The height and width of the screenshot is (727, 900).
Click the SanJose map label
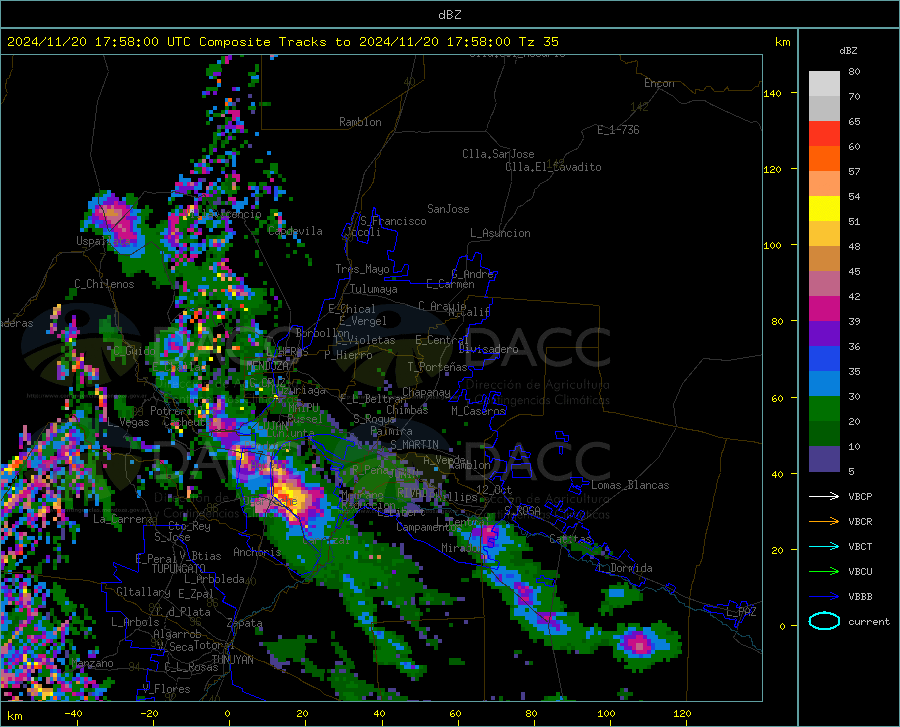point(448,209)
